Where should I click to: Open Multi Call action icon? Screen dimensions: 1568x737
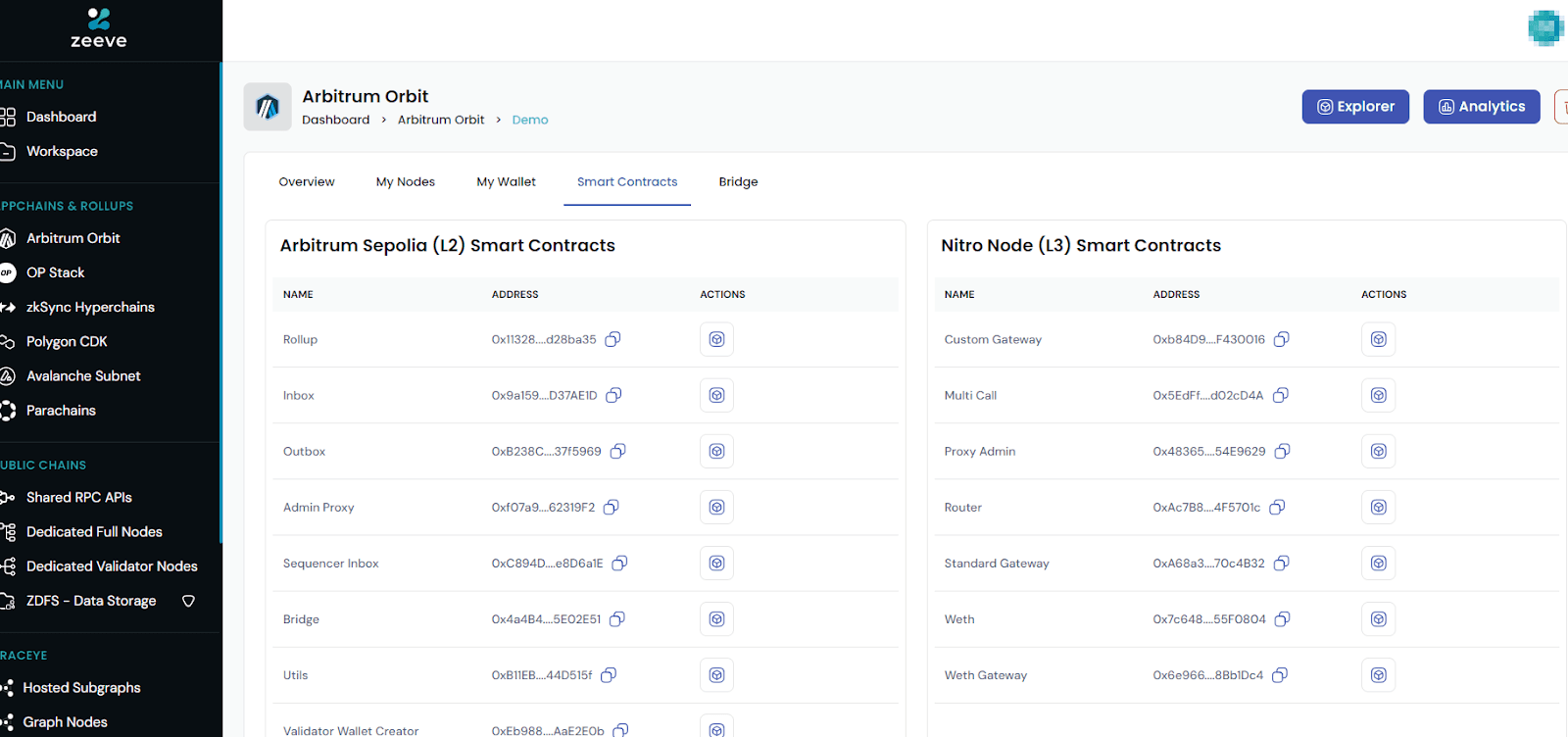1379,395
